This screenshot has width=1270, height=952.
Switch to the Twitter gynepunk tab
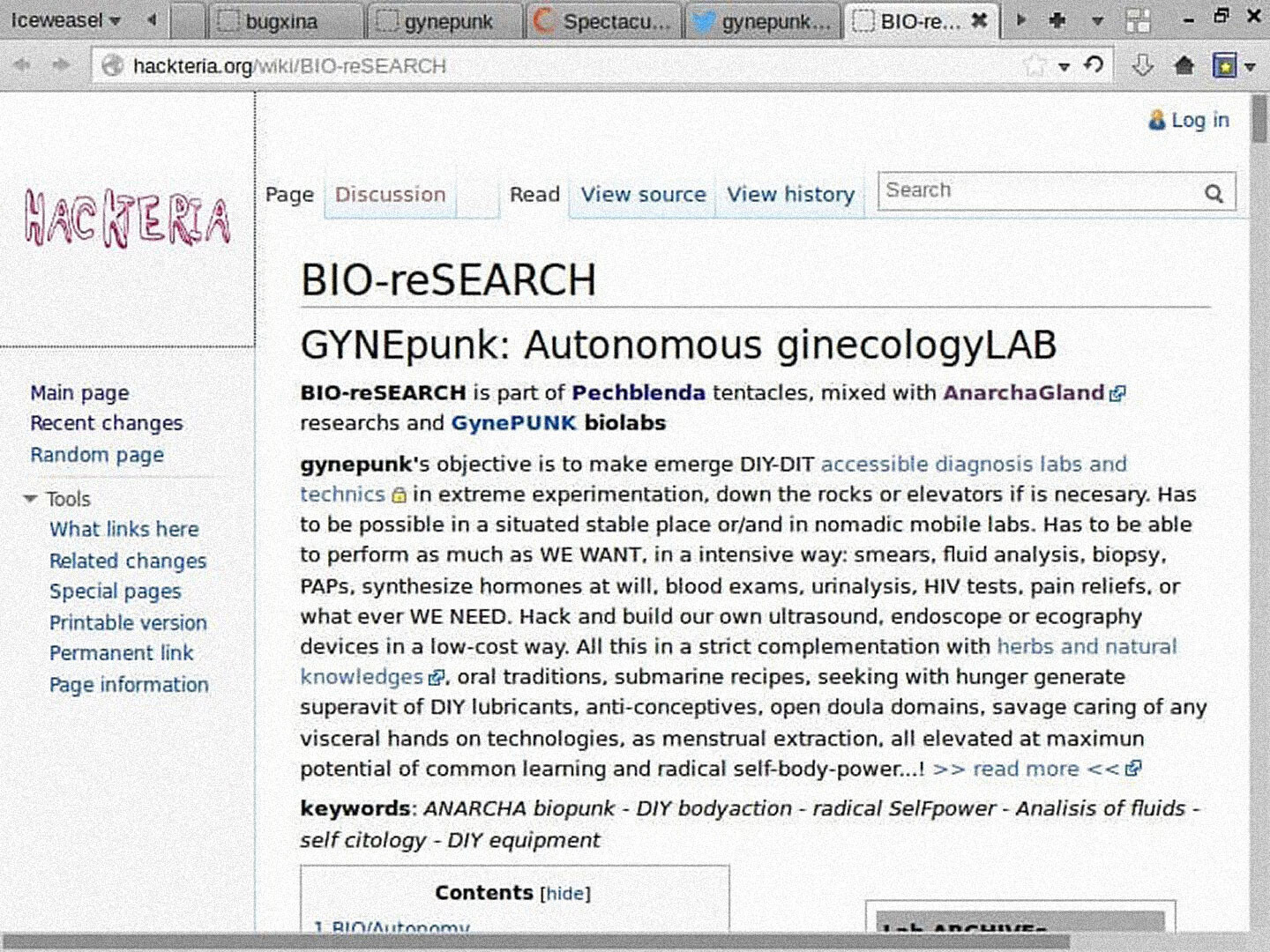(762, 21)
